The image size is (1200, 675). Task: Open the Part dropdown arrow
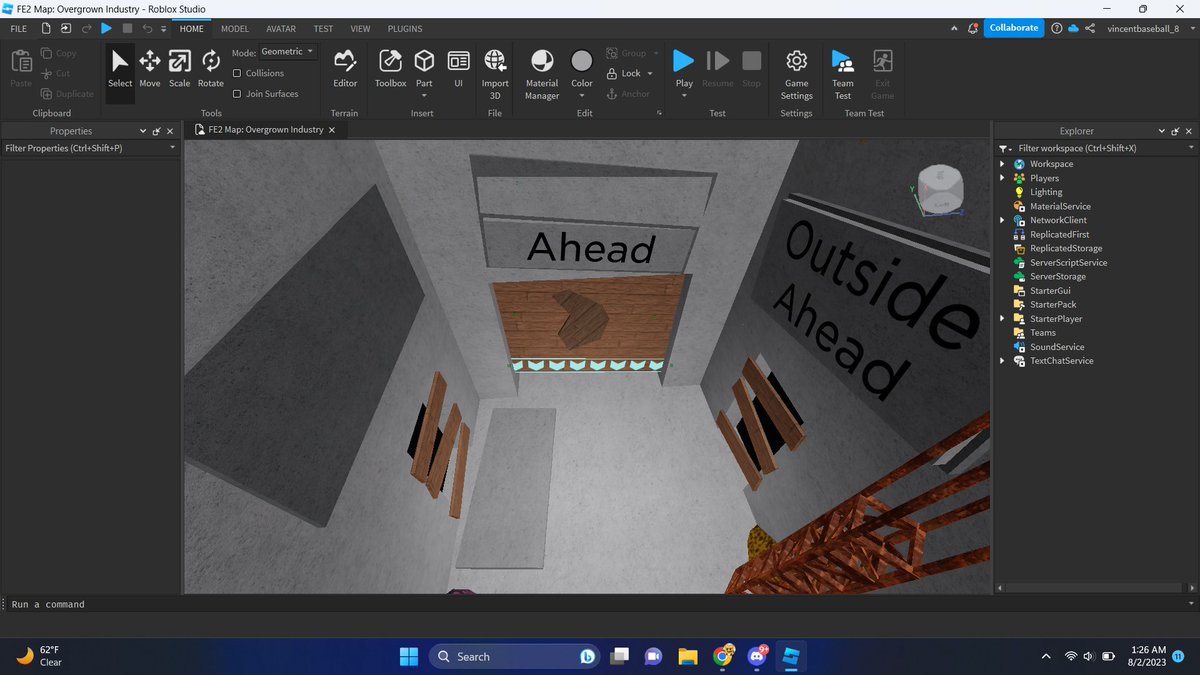[x=424, y=96]
